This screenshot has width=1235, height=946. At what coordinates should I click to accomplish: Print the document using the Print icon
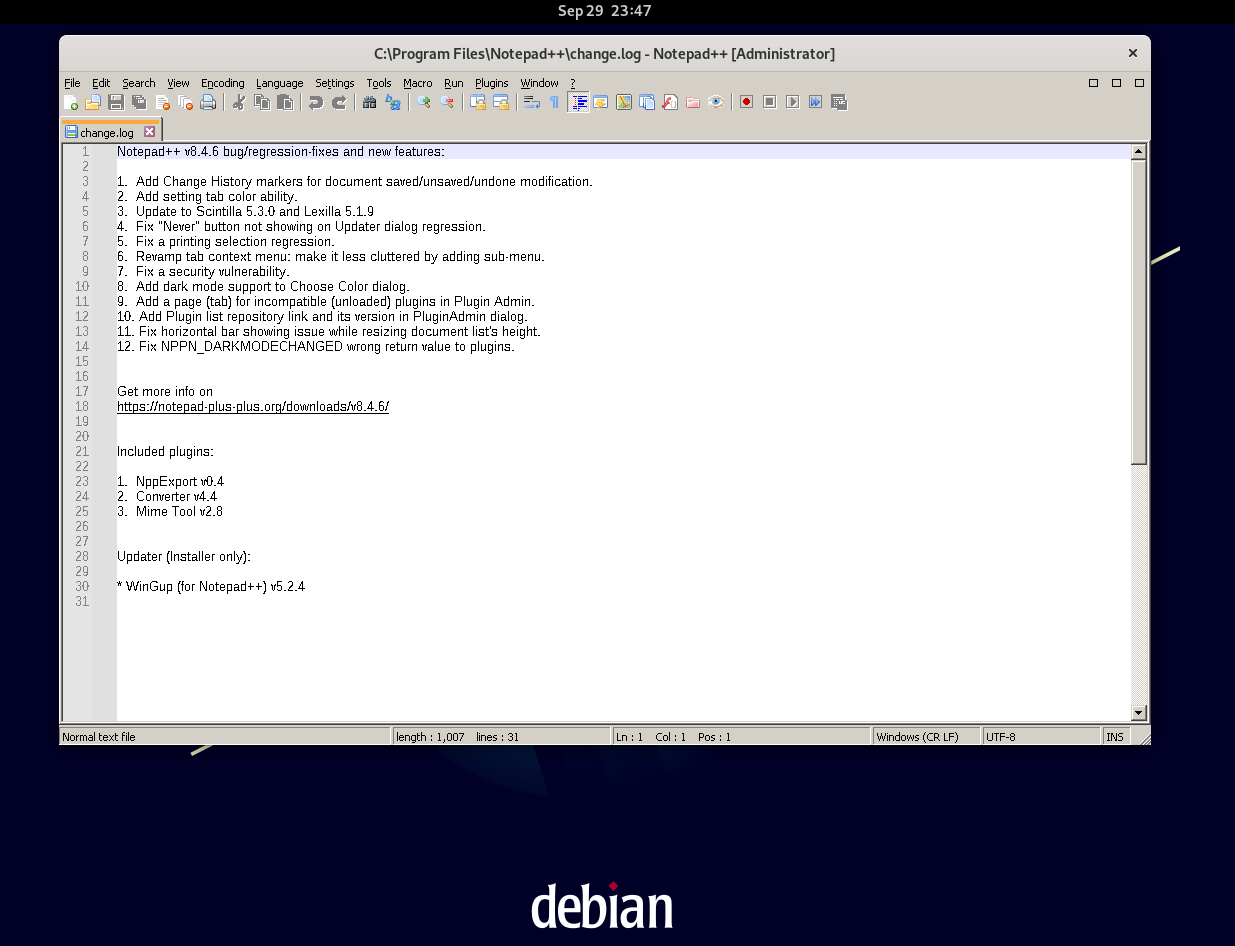click(208, 101)
